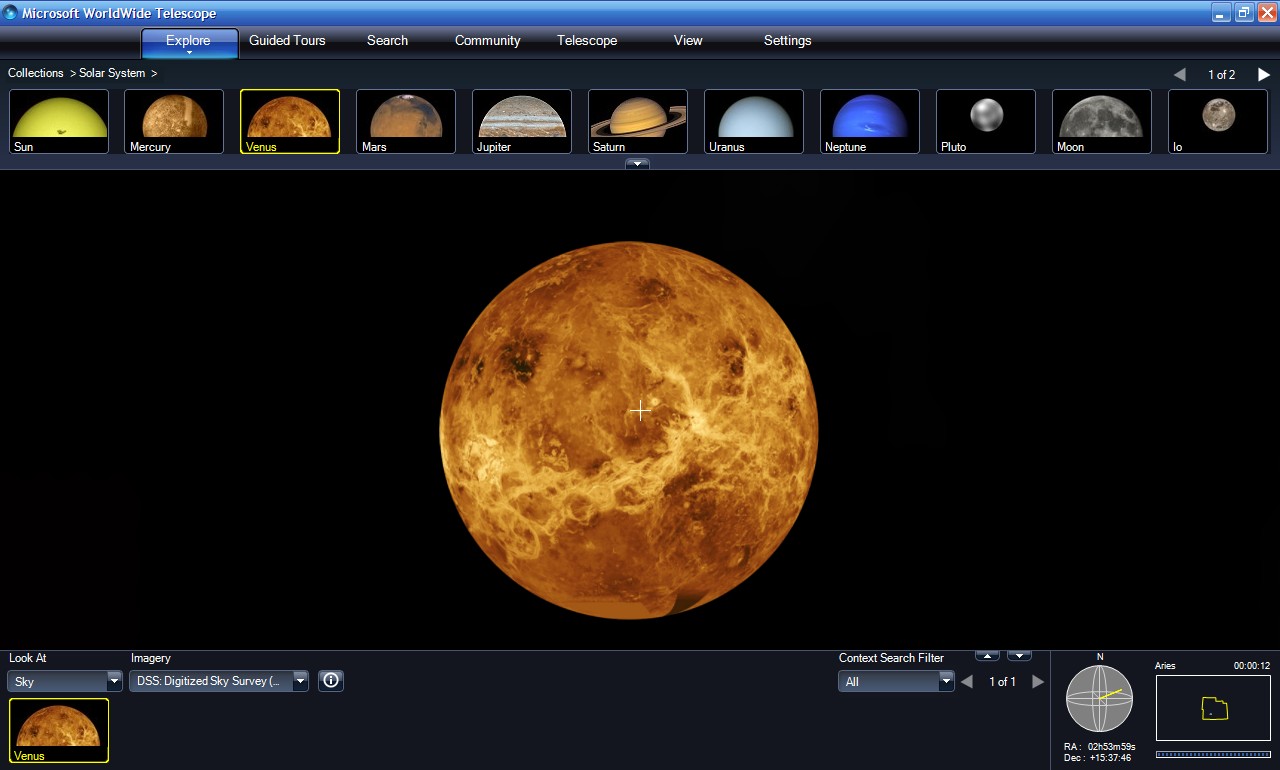Click the next collection page arrow

pos(1263,74)
